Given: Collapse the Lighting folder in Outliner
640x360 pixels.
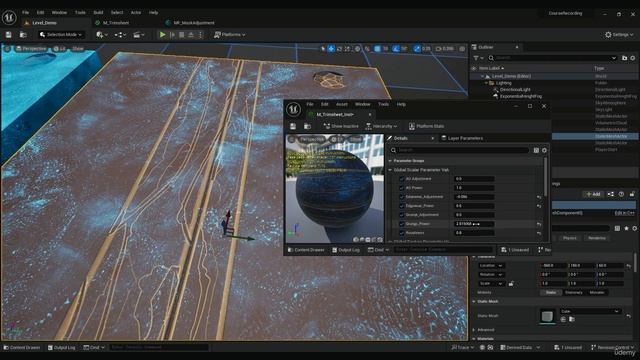Looking at the screenshot, I should tap(487, 83).
